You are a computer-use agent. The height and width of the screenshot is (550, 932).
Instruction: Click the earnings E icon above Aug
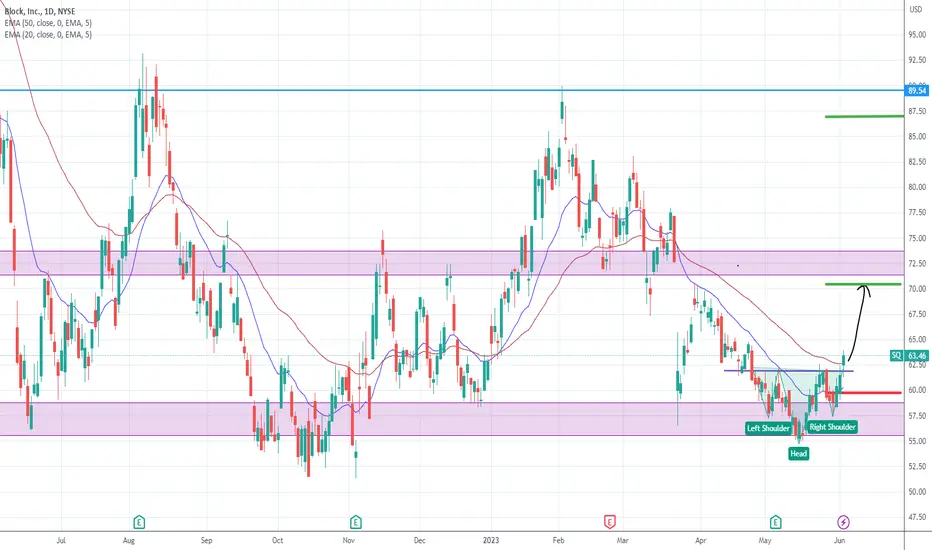[138, 522]
